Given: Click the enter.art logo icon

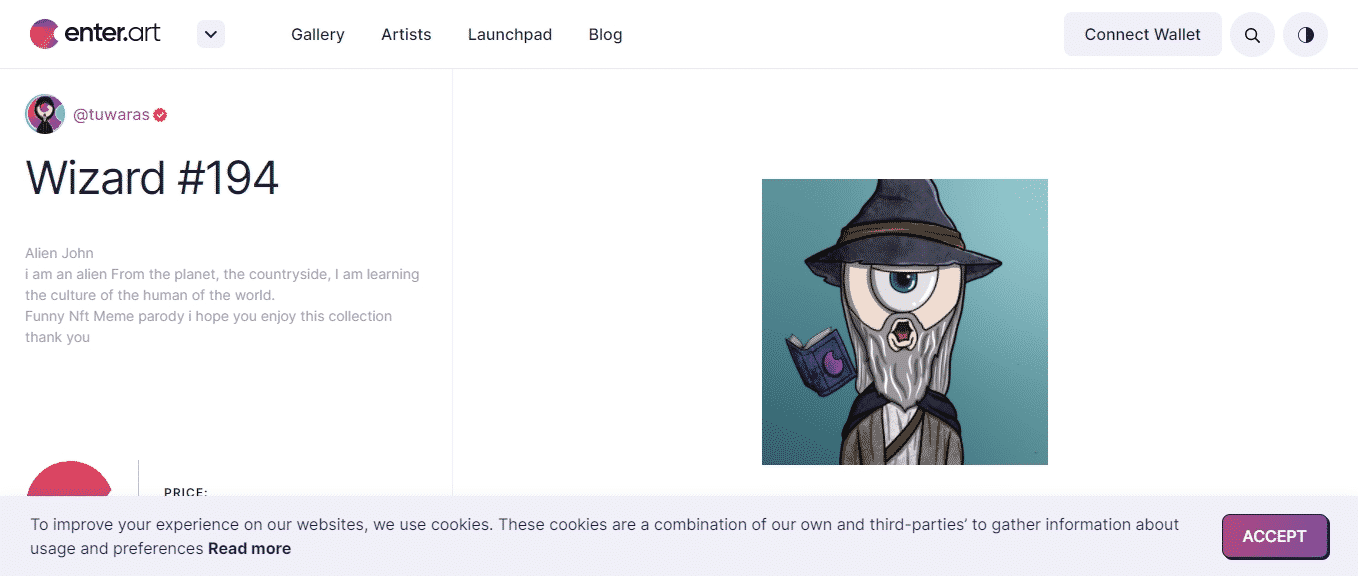Looking at the screenshot, I should [44, 34].
